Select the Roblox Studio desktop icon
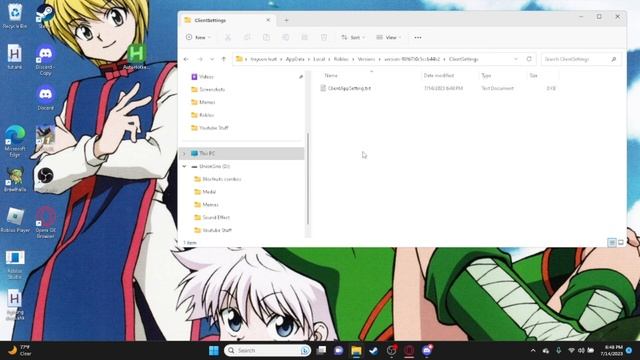The height and width of the screenshot is (360, 640). [x=15, y=264]
